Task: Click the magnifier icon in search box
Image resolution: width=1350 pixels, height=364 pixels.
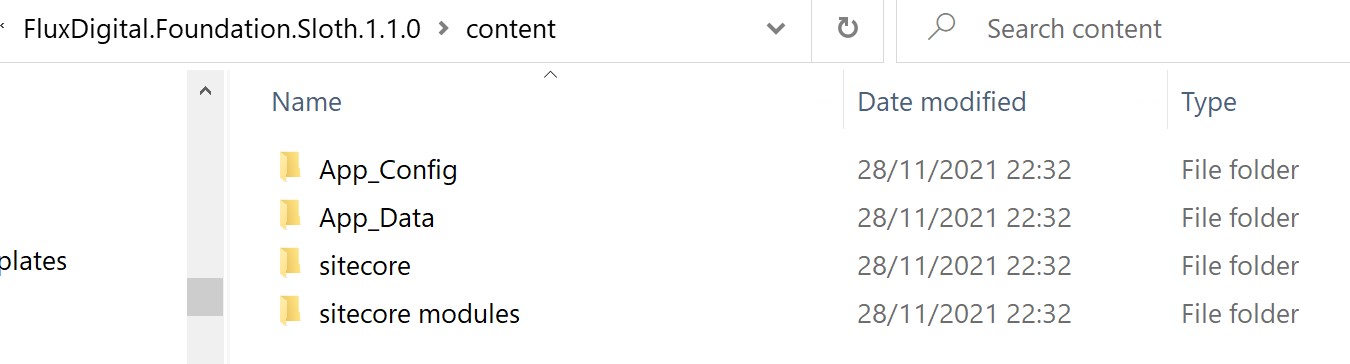Action: coord(942,28)
